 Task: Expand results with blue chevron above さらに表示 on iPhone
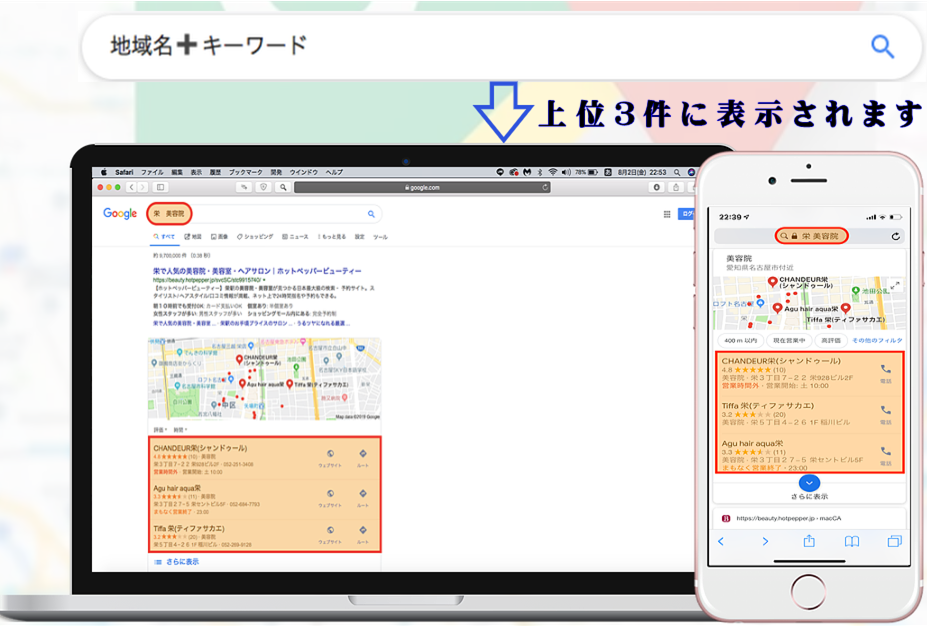point(811,483)
